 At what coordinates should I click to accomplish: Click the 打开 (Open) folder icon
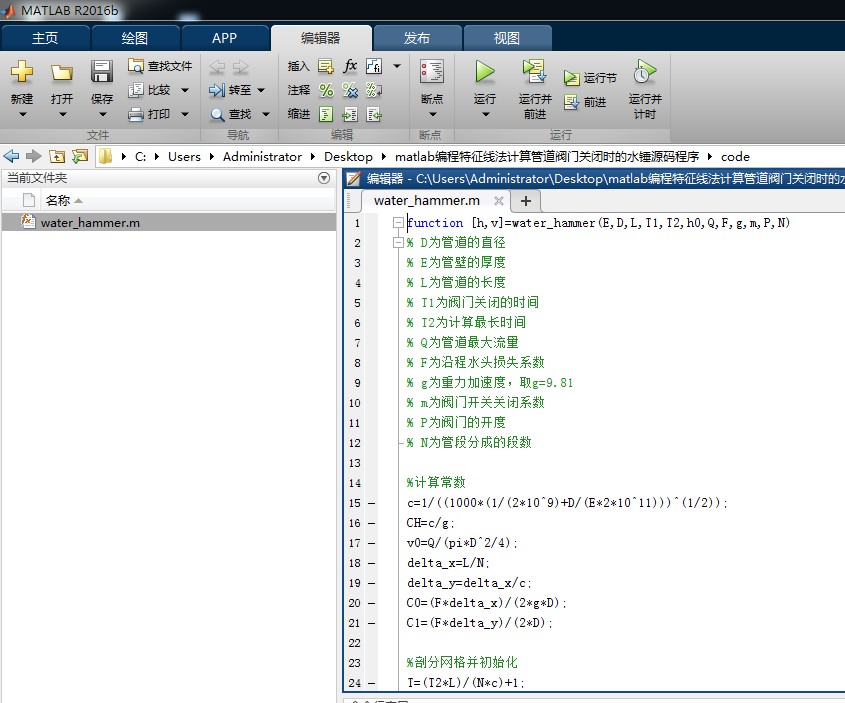click(x=62, y=72)
